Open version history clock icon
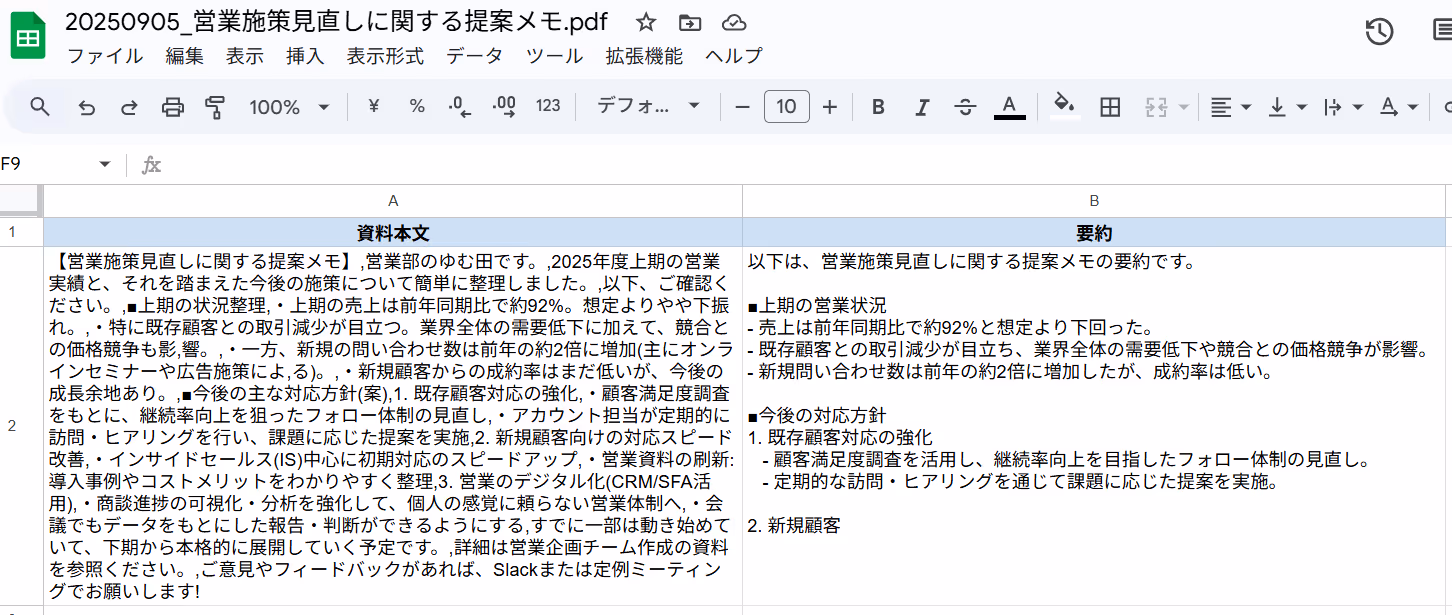This screenshot has height=615, width=1452. (x=1379, y=31)
